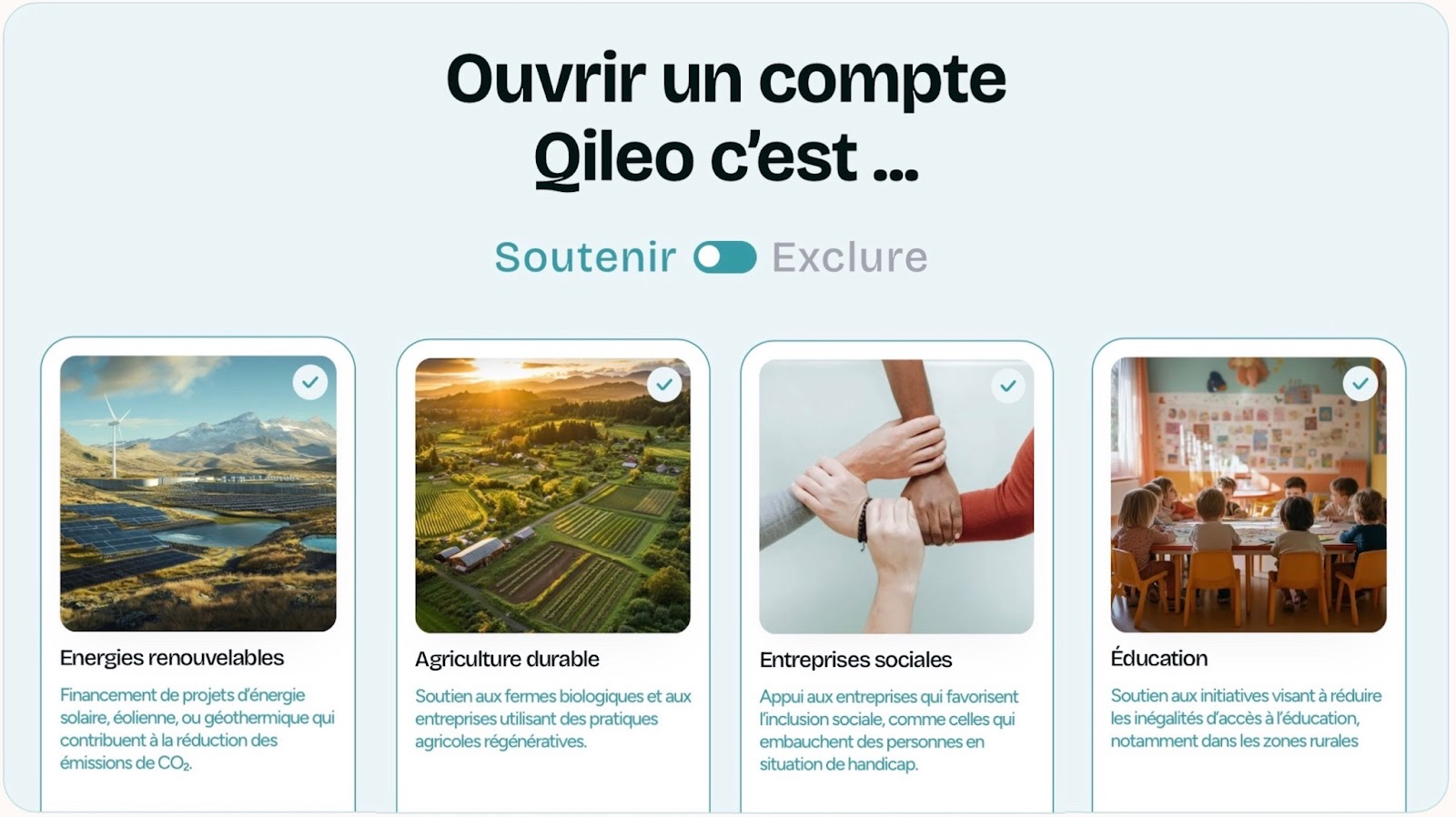Click the Entreprises sociales card title
Viewport: 1456px width, 817px height.
855,660
